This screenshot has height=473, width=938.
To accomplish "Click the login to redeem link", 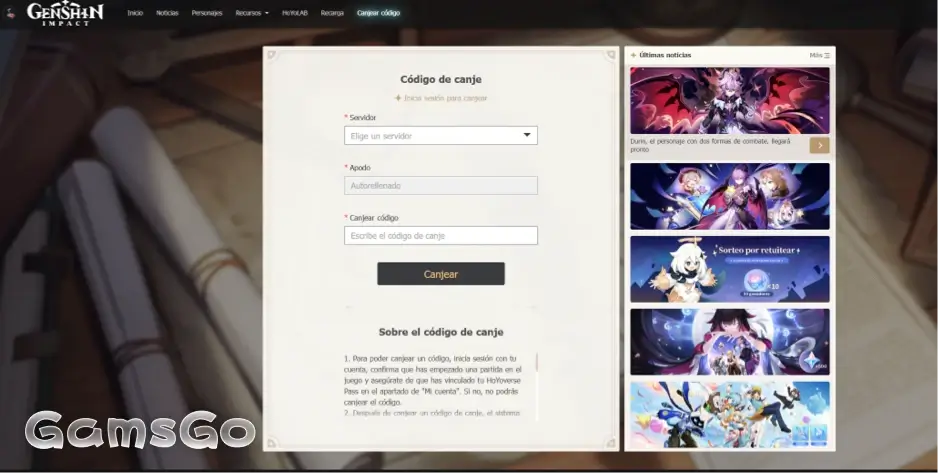I will [446, 98].
